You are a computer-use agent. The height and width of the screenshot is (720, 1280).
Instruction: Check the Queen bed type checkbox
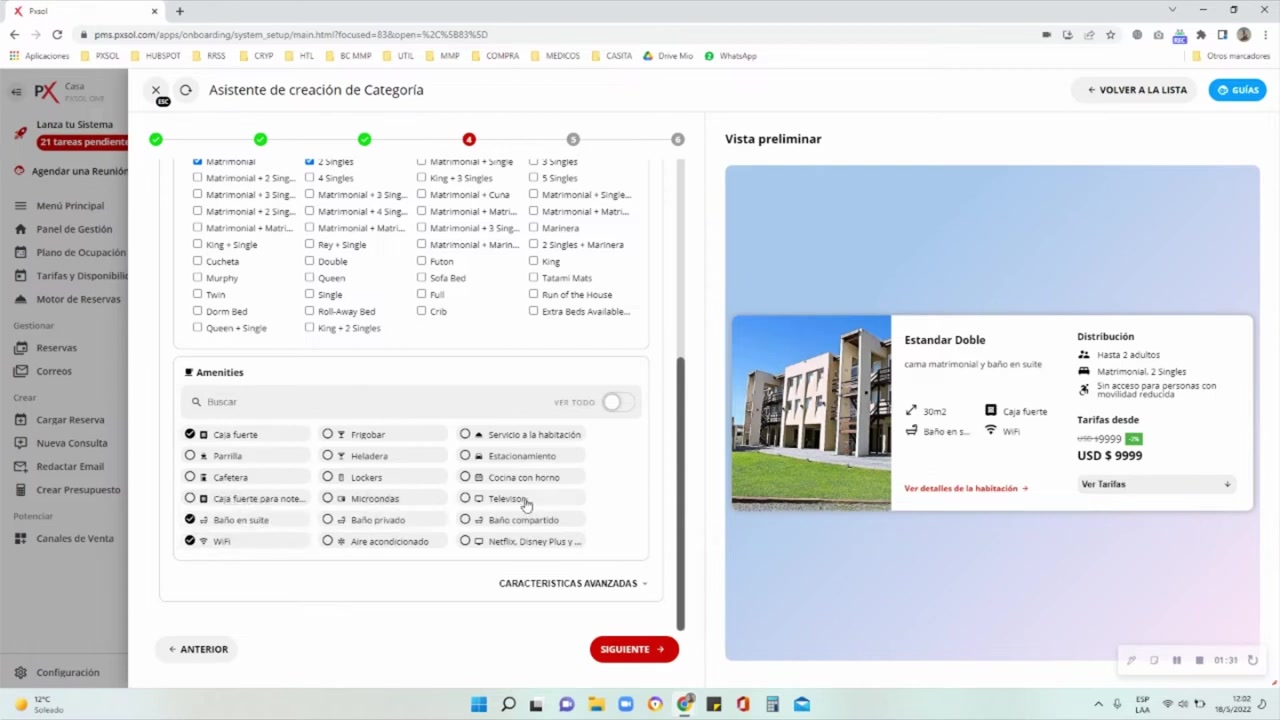click(310, 278)
